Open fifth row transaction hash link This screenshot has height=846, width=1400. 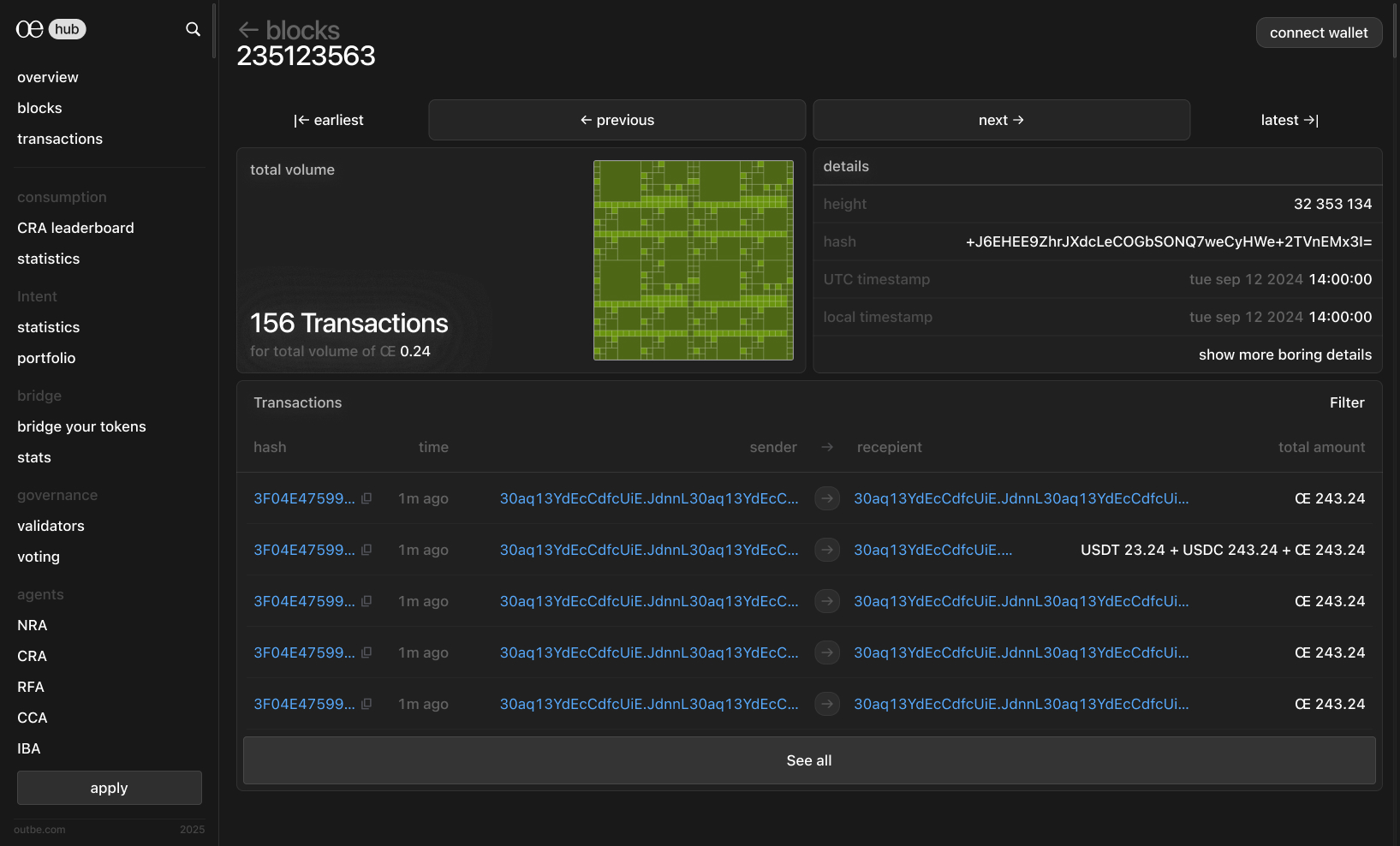click(304, 704)
